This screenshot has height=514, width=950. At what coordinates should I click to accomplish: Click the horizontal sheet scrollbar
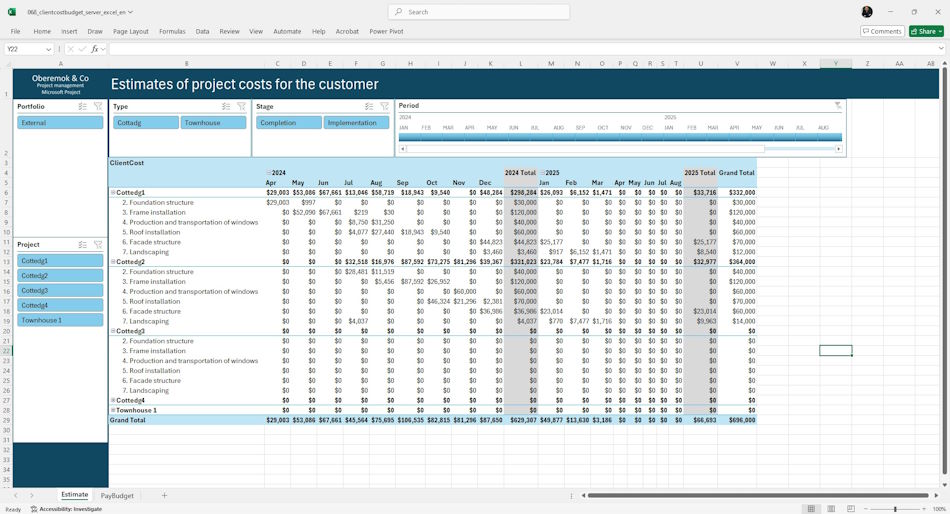[757, 496]
